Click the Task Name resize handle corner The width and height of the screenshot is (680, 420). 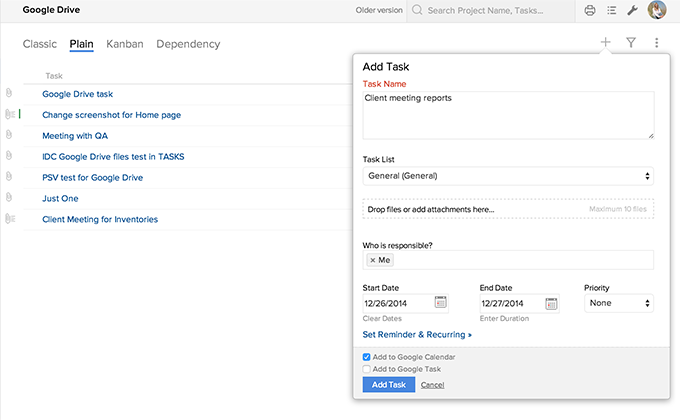tap(651, 136)
